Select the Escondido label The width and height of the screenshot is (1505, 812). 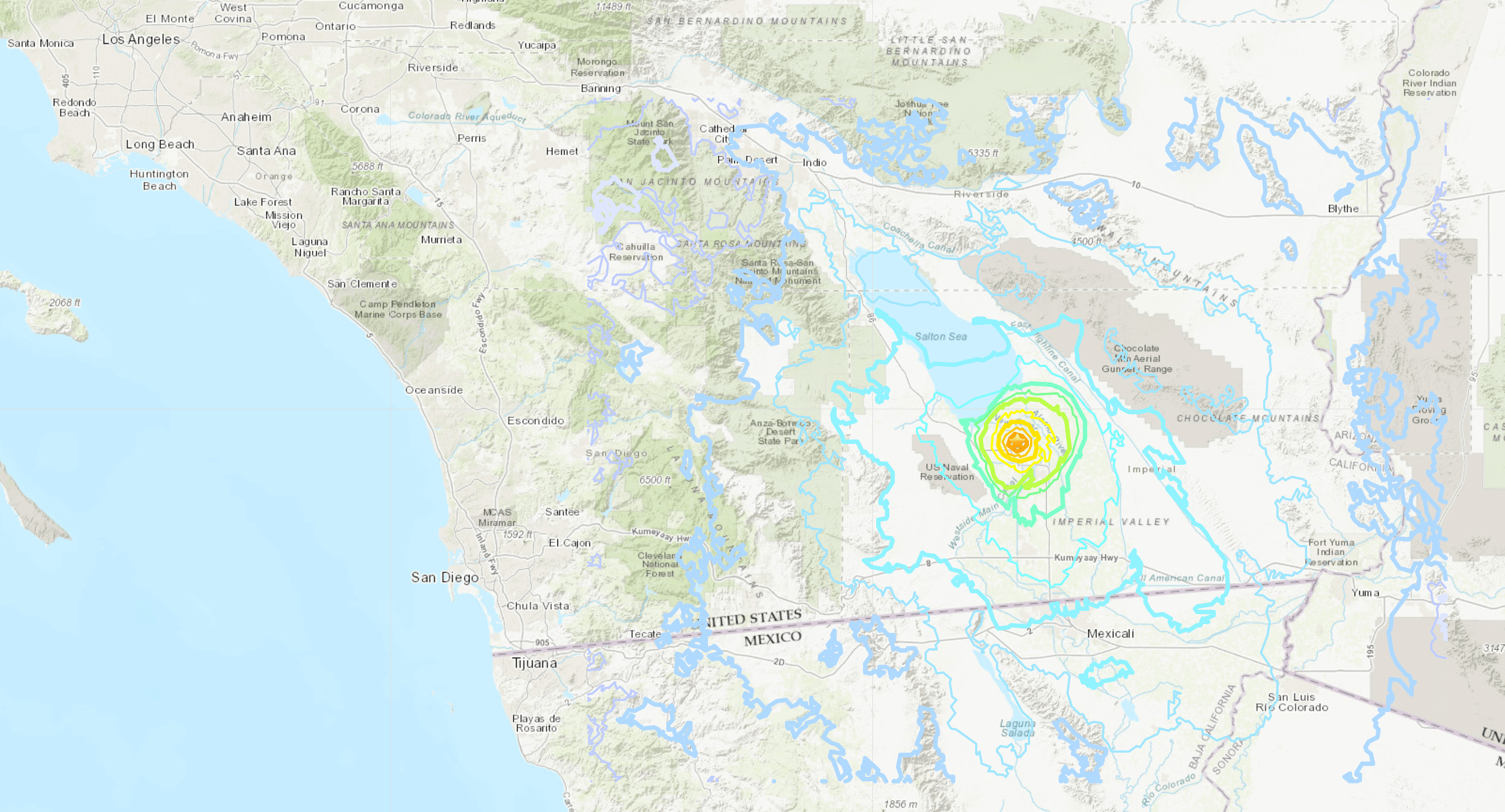point(536,421)
